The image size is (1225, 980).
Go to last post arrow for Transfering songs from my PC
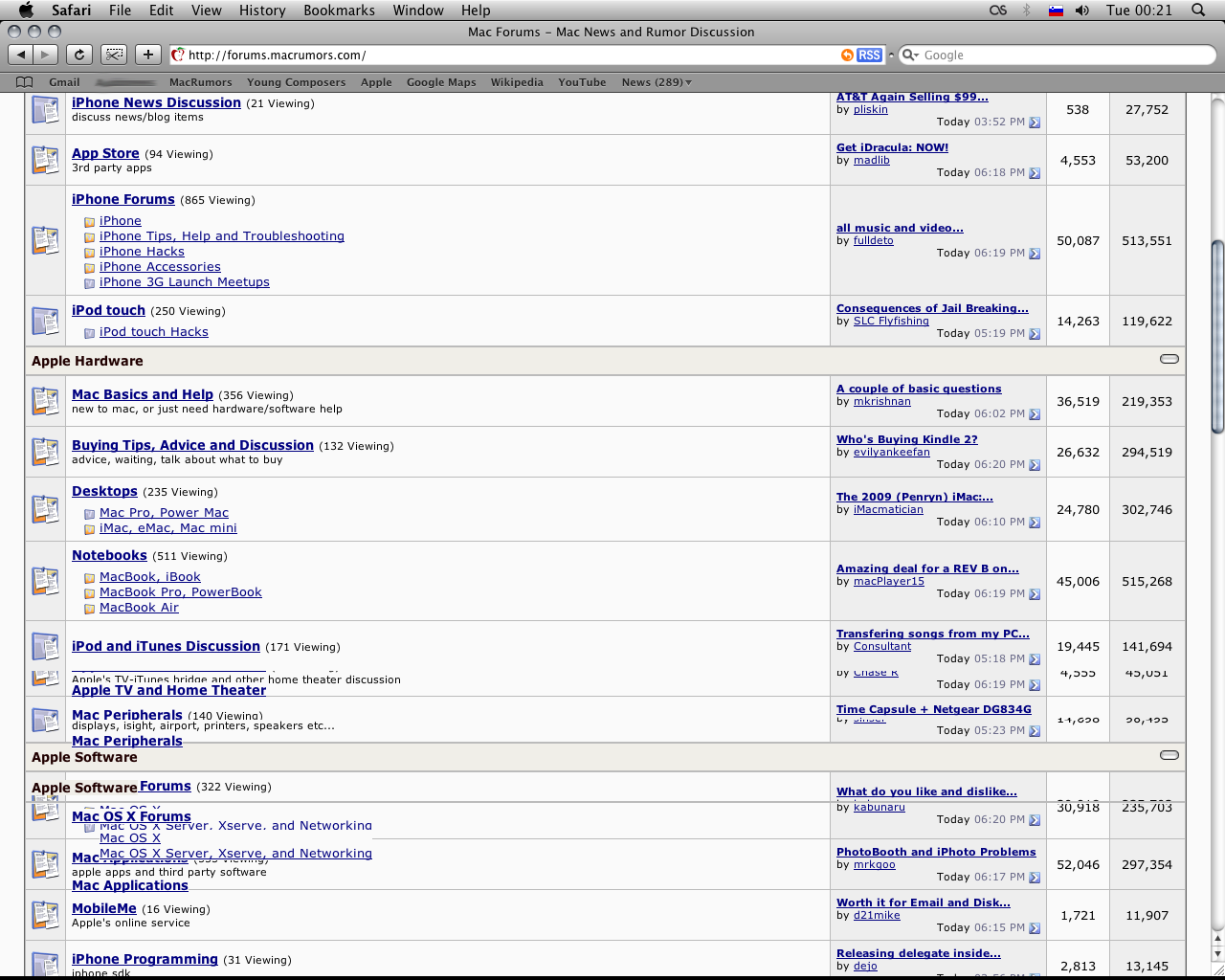pyautogui.click(x=1035, y=659)
